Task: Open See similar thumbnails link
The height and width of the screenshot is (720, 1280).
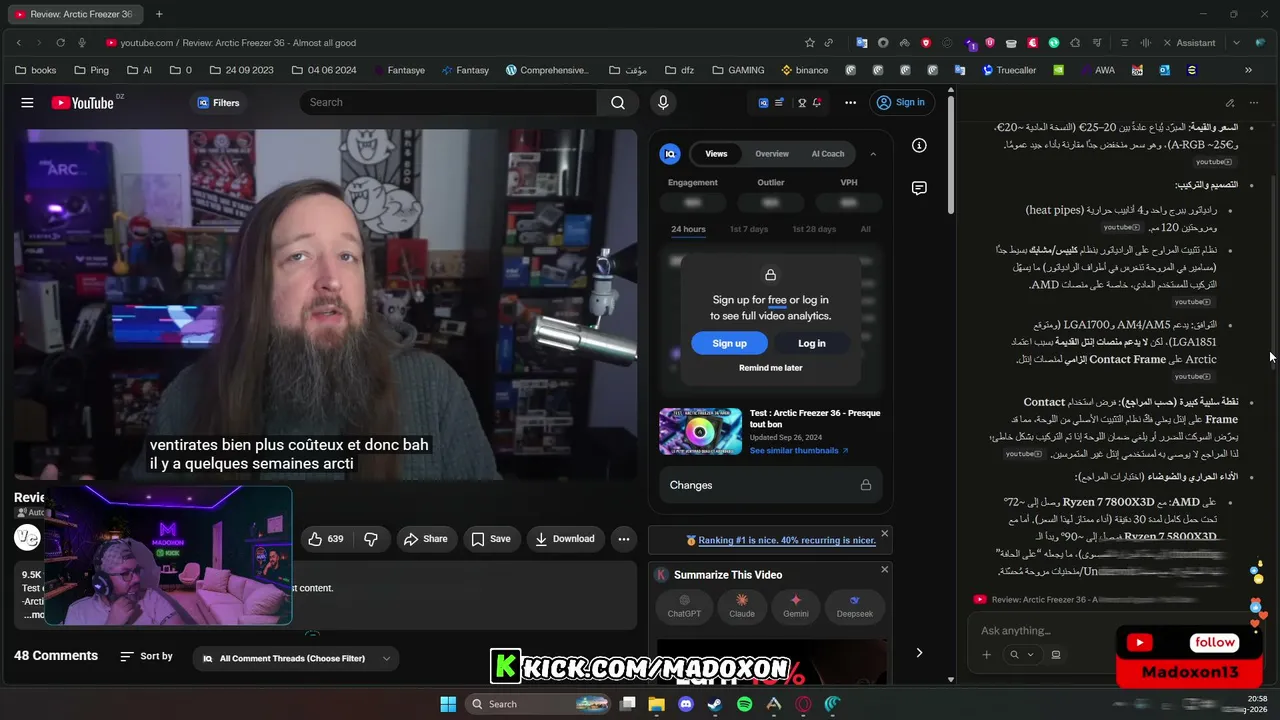Action: pyautogui.click(x=799, y=451)
